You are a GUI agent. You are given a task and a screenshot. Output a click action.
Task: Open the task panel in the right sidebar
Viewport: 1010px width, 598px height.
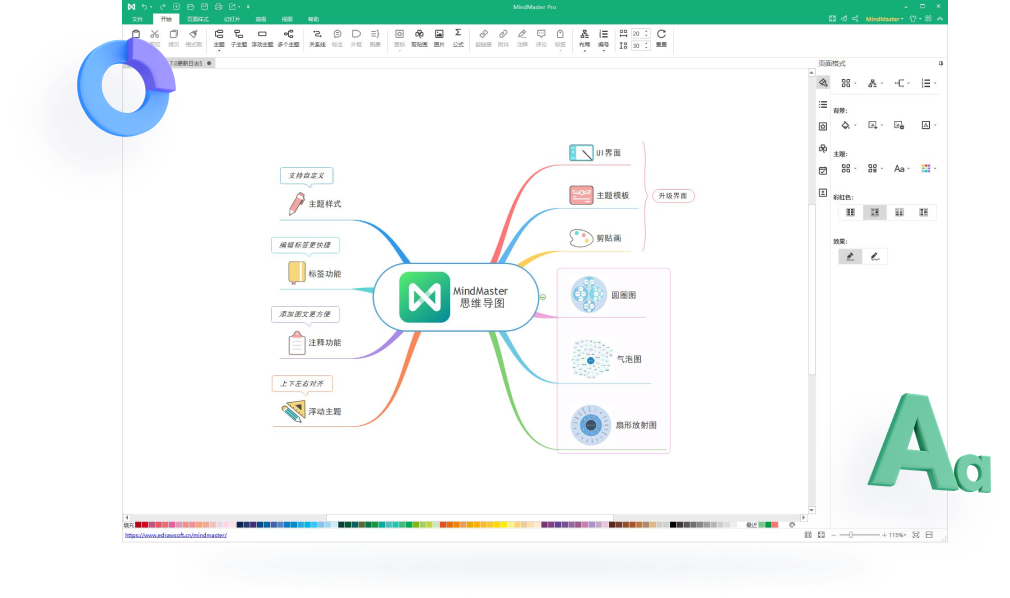pyautogui.click(x=823, y=170)
